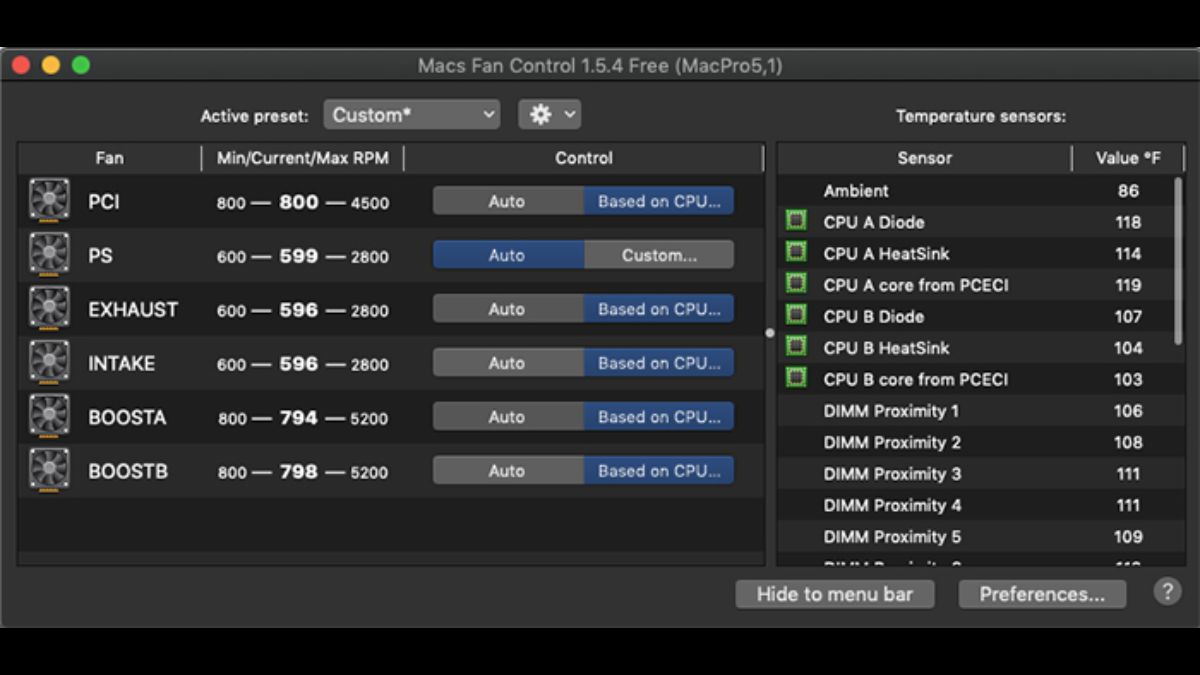Click Hide to menu bar button
The width and height of the screenshot is (1200, 675).
click(x=835, y=594)
